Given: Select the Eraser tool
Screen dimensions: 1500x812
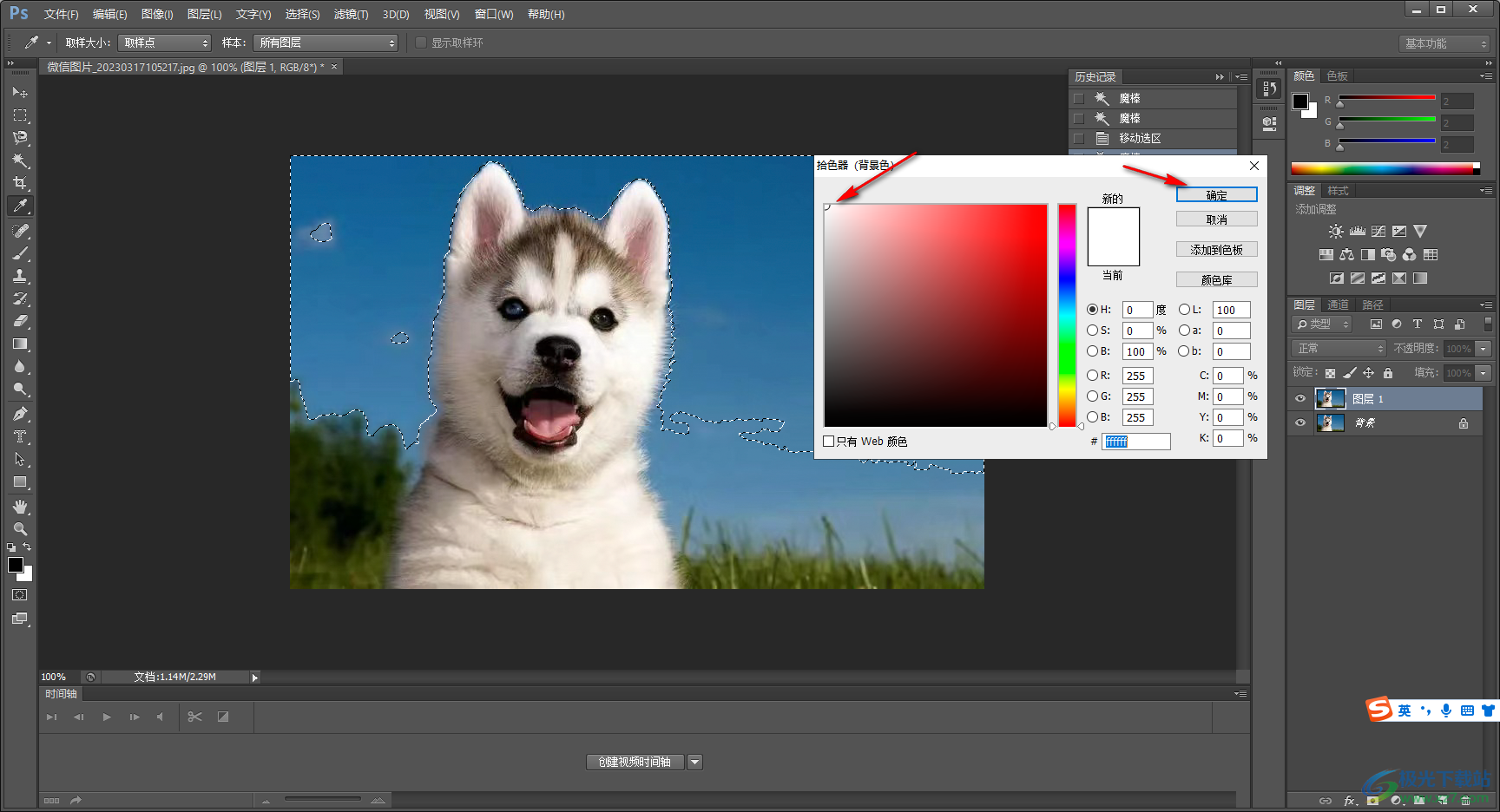Looking at the screenshot, I should 20,321.
